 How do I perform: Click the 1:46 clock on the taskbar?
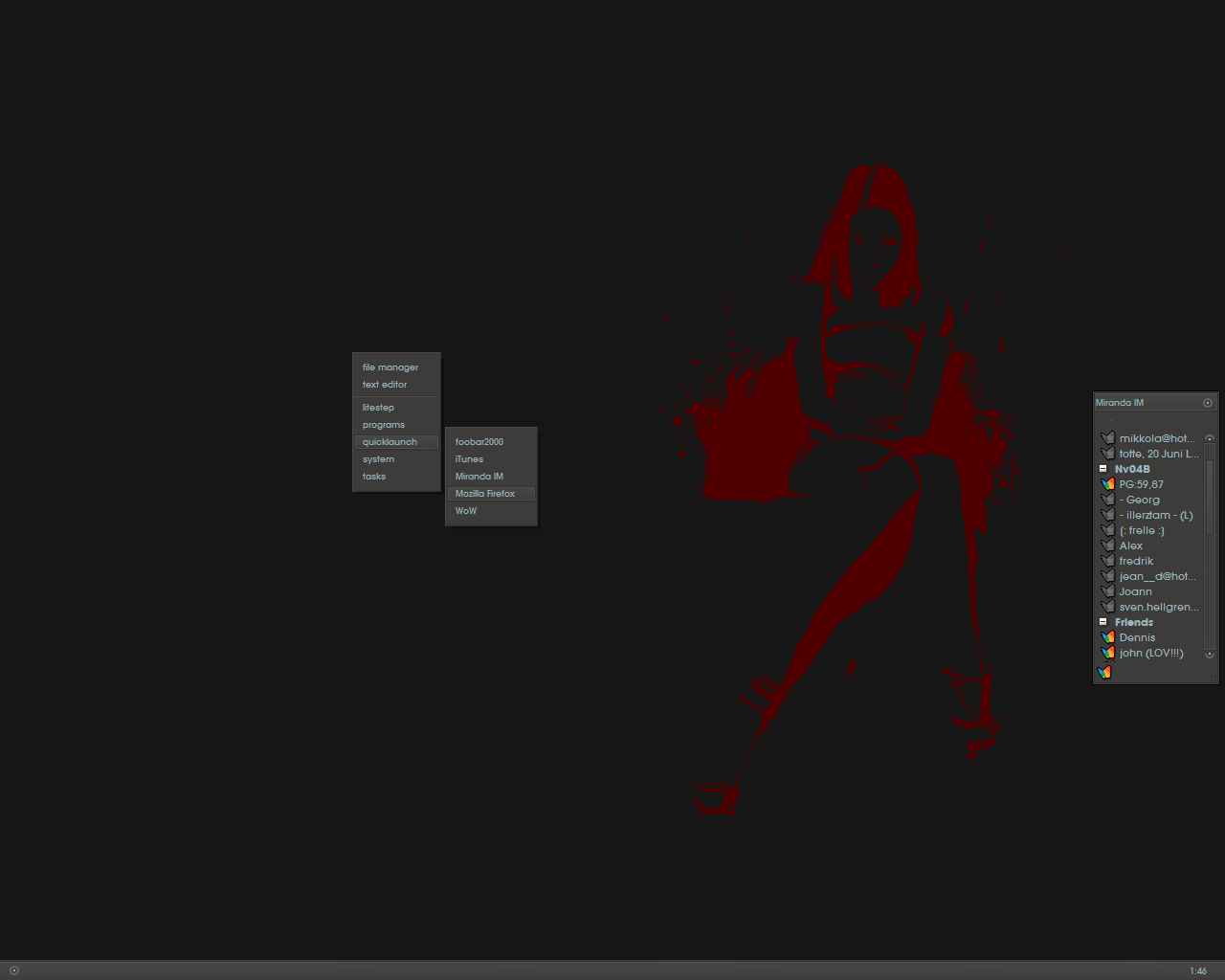click(x=1198, y=971)
